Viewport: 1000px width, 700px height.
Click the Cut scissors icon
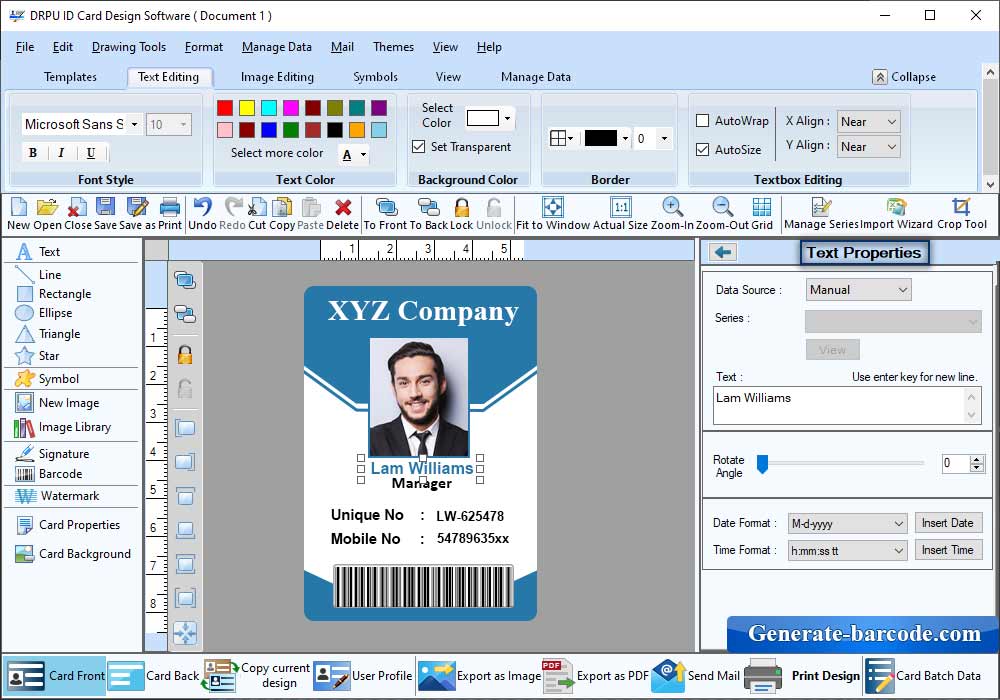pyautogui.click(x=256, y=207)
